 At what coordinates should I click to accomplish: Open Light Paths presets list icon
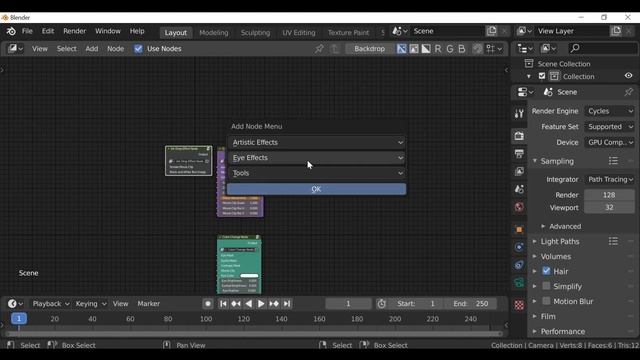613,241
